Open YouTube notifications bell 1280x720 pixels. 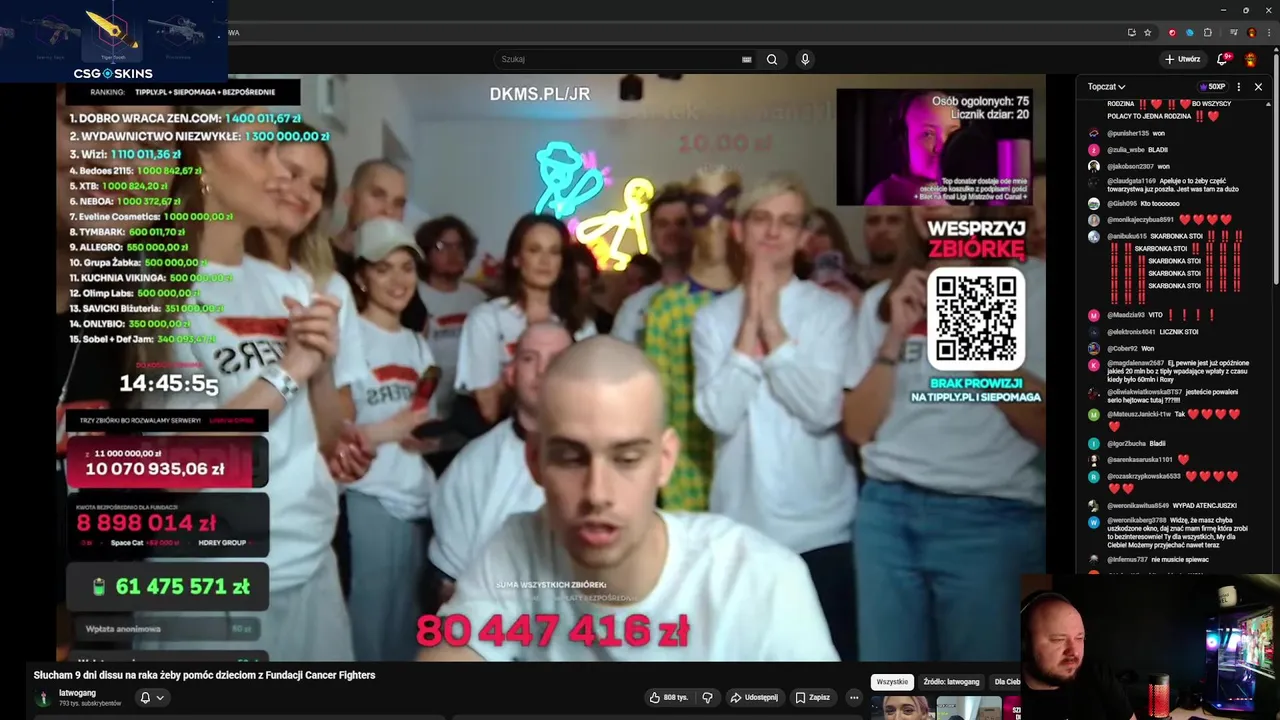1221,59
